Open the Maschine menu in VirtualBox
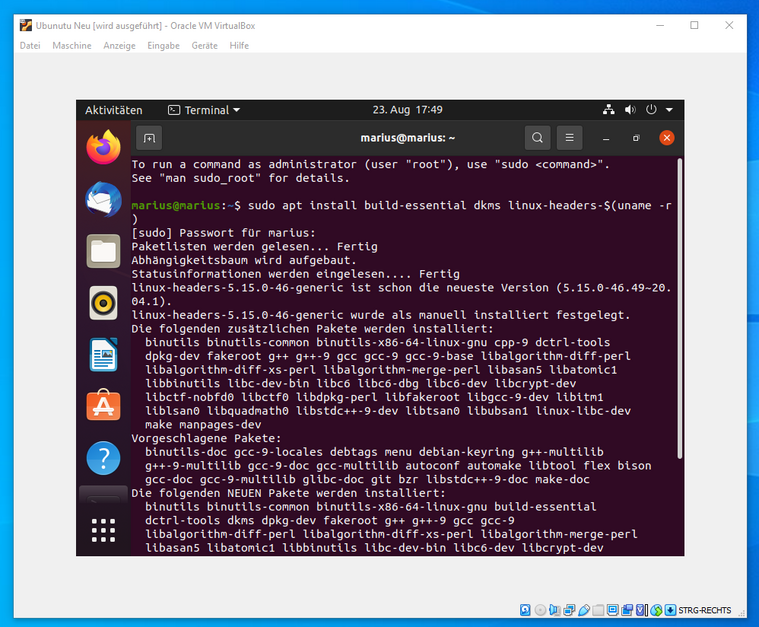The image size is (759, 627). pos(72,46)
